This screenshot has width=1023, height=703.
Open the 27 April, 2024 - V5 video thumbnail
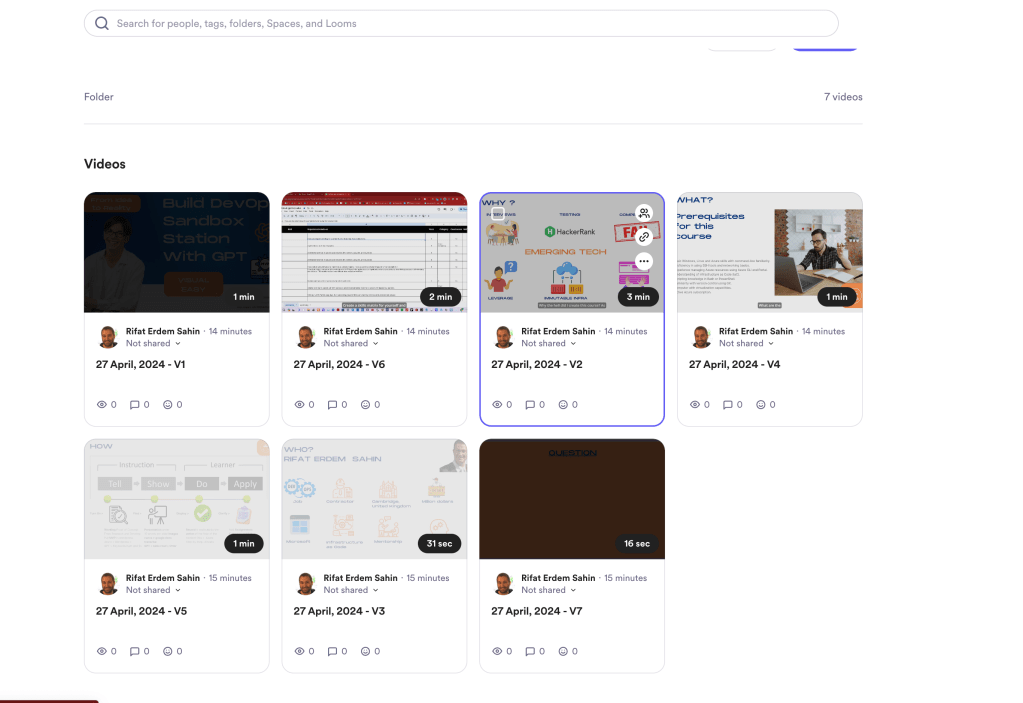tap(177, 499)
